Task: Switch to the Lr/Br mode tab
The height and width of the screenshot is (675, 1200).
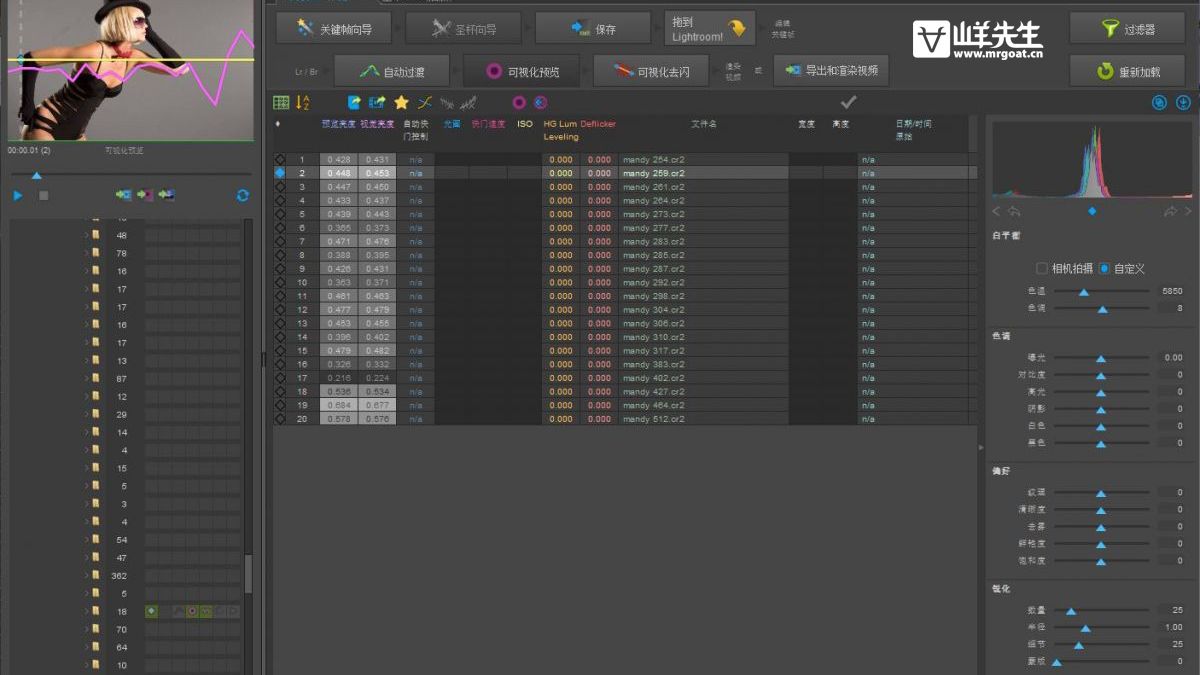Action: (305, 72)
